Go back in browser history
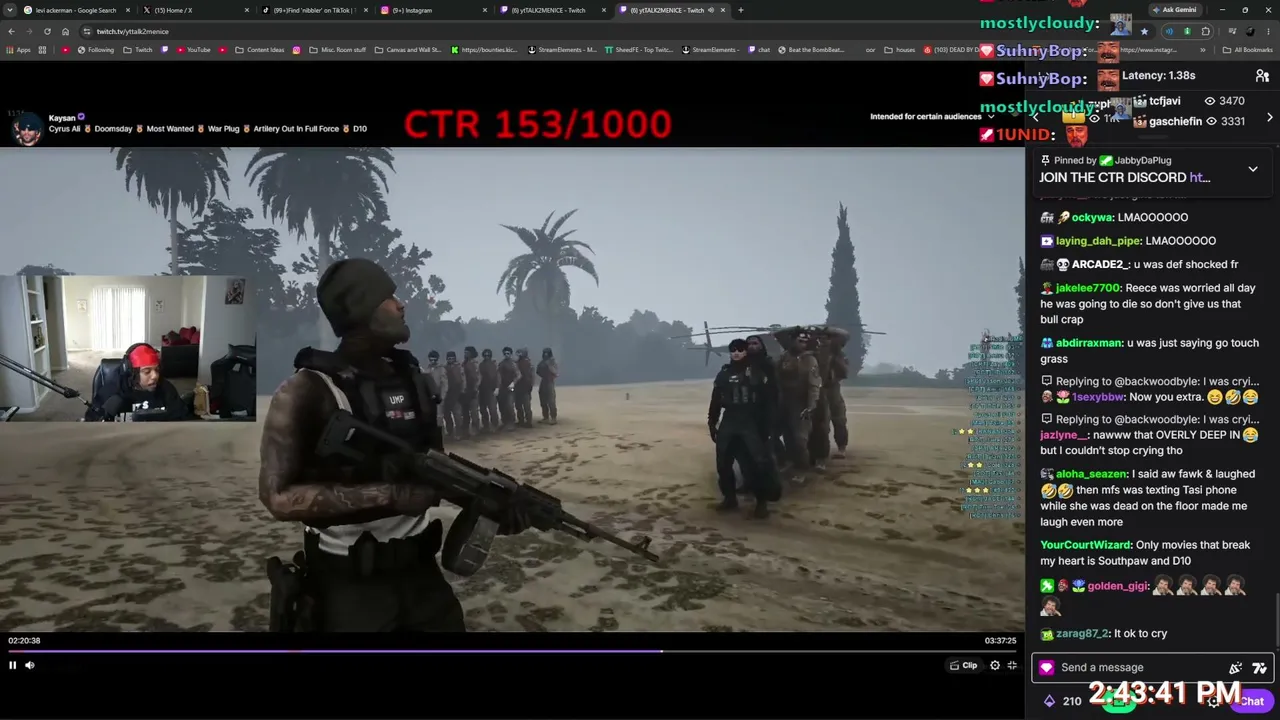The height and width of the screenshot is (720, 1280). (11, 31)
